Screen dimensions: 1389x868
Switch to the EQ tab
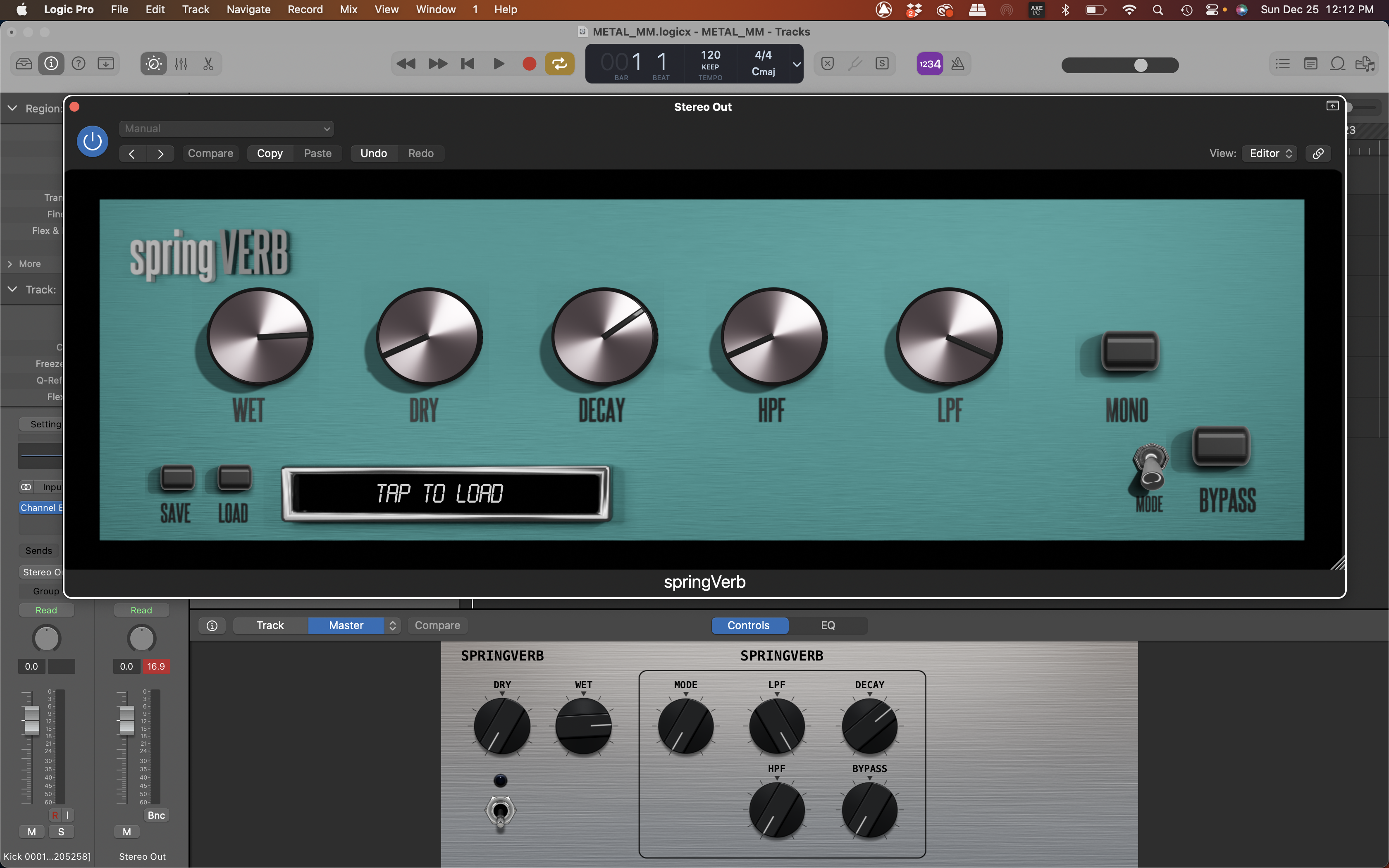click(x=828, y=625)
